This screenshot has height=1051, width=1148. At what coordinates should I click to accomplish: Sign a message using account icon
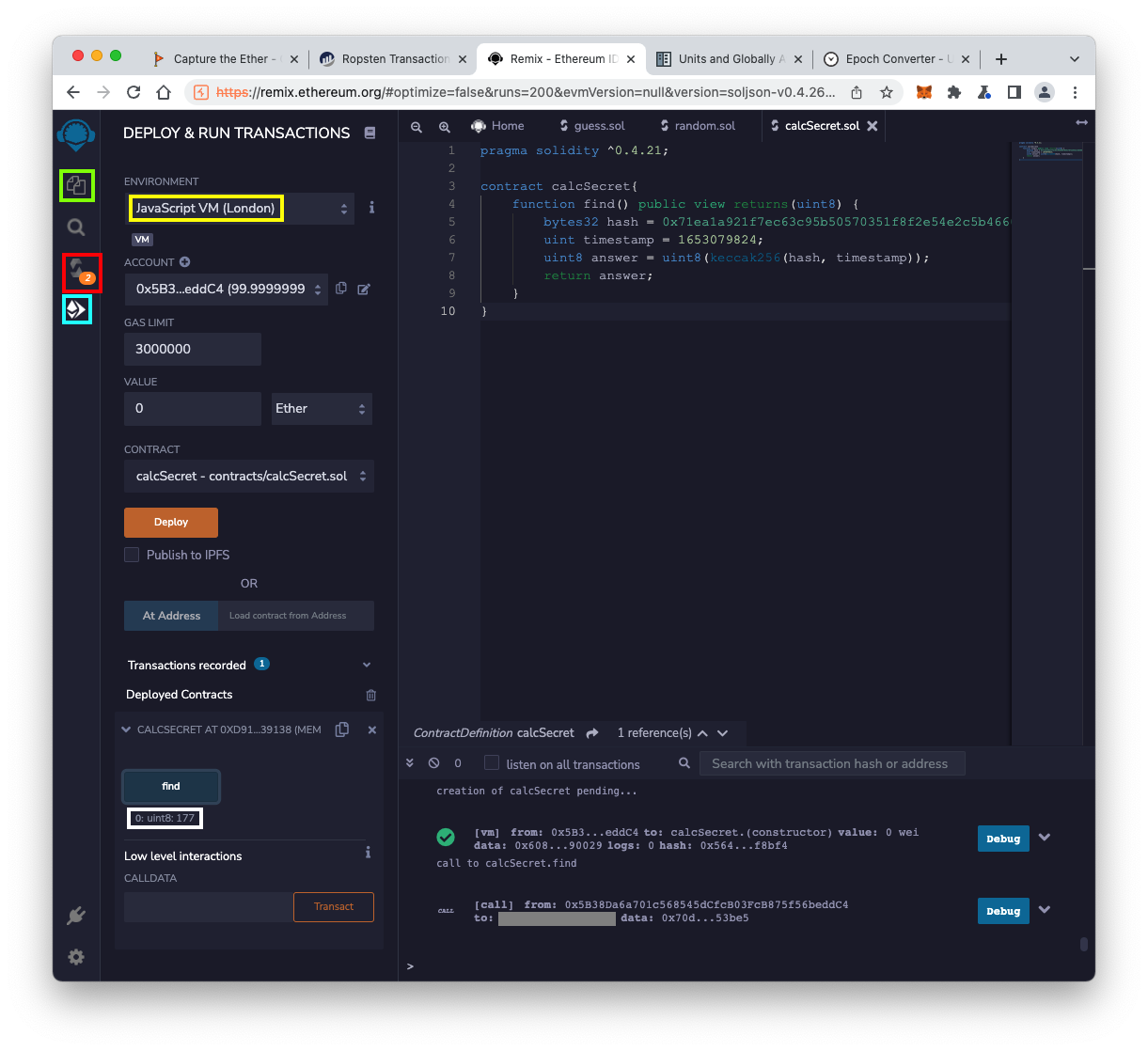coord(364,289)
